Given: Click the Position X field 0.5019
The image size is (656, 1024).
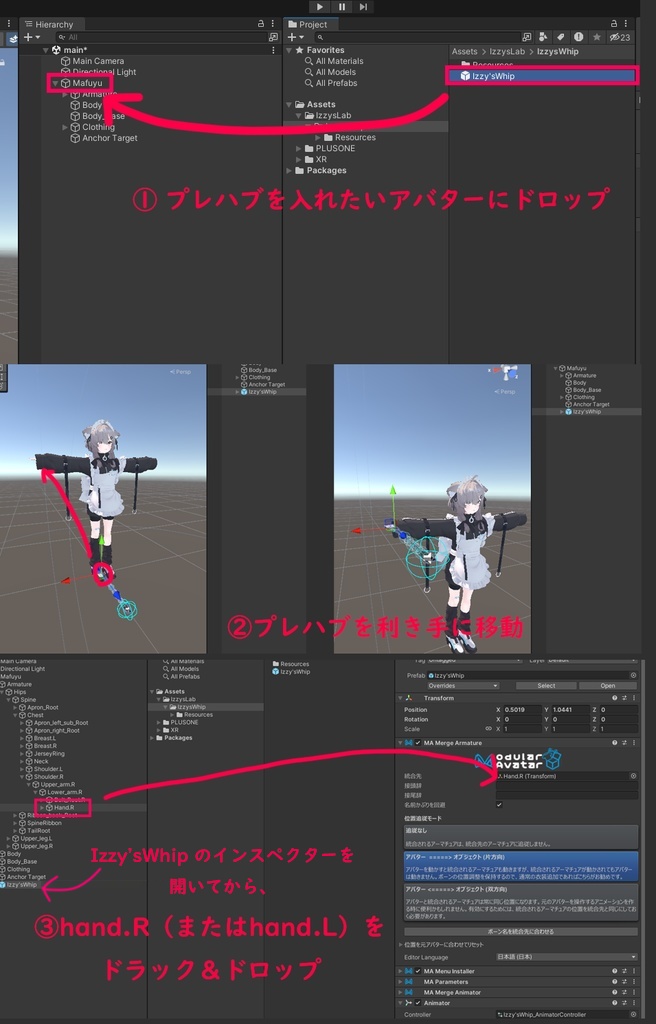Looking at the screenshot, I should point(521,709).
